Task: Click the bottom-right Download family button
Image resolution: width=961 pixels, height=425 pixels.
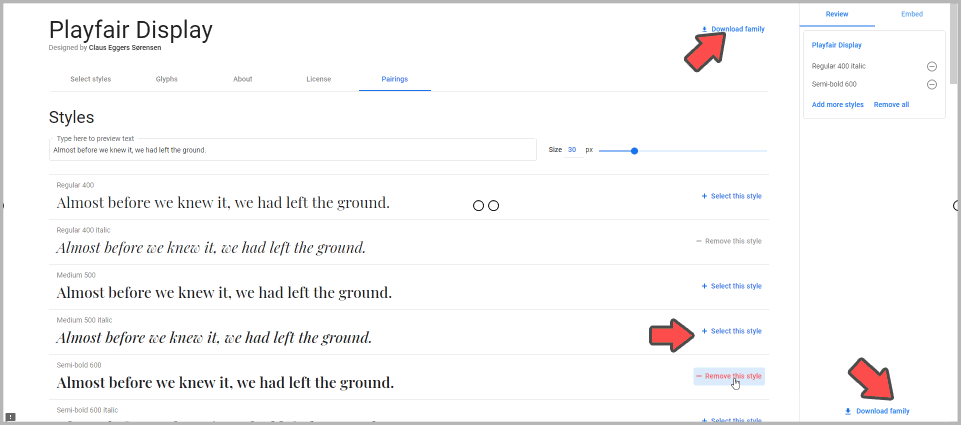Action: point(877,411)
